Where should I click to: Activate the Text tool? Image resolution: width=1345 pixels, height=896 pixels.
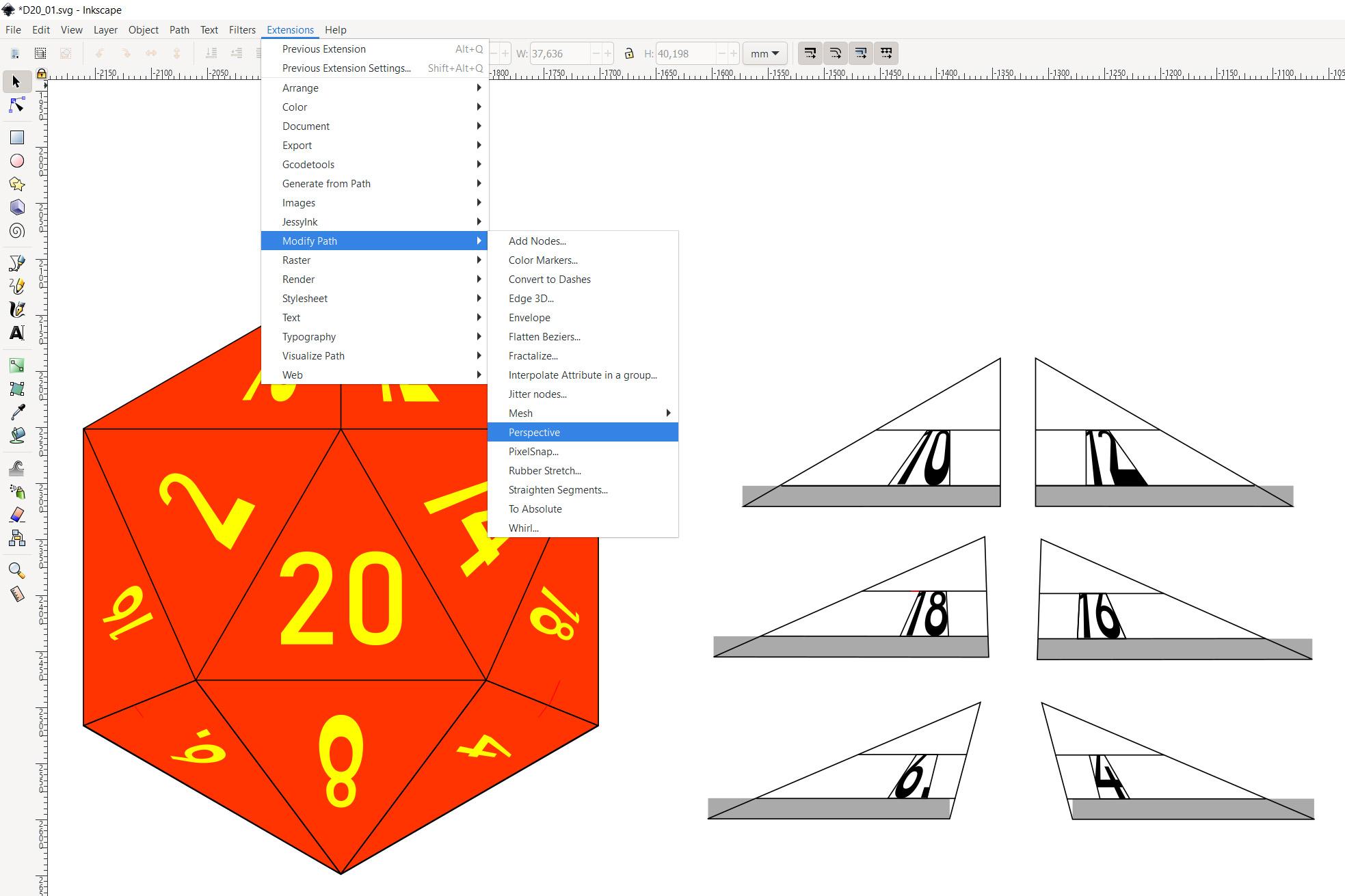click(16, 333)
